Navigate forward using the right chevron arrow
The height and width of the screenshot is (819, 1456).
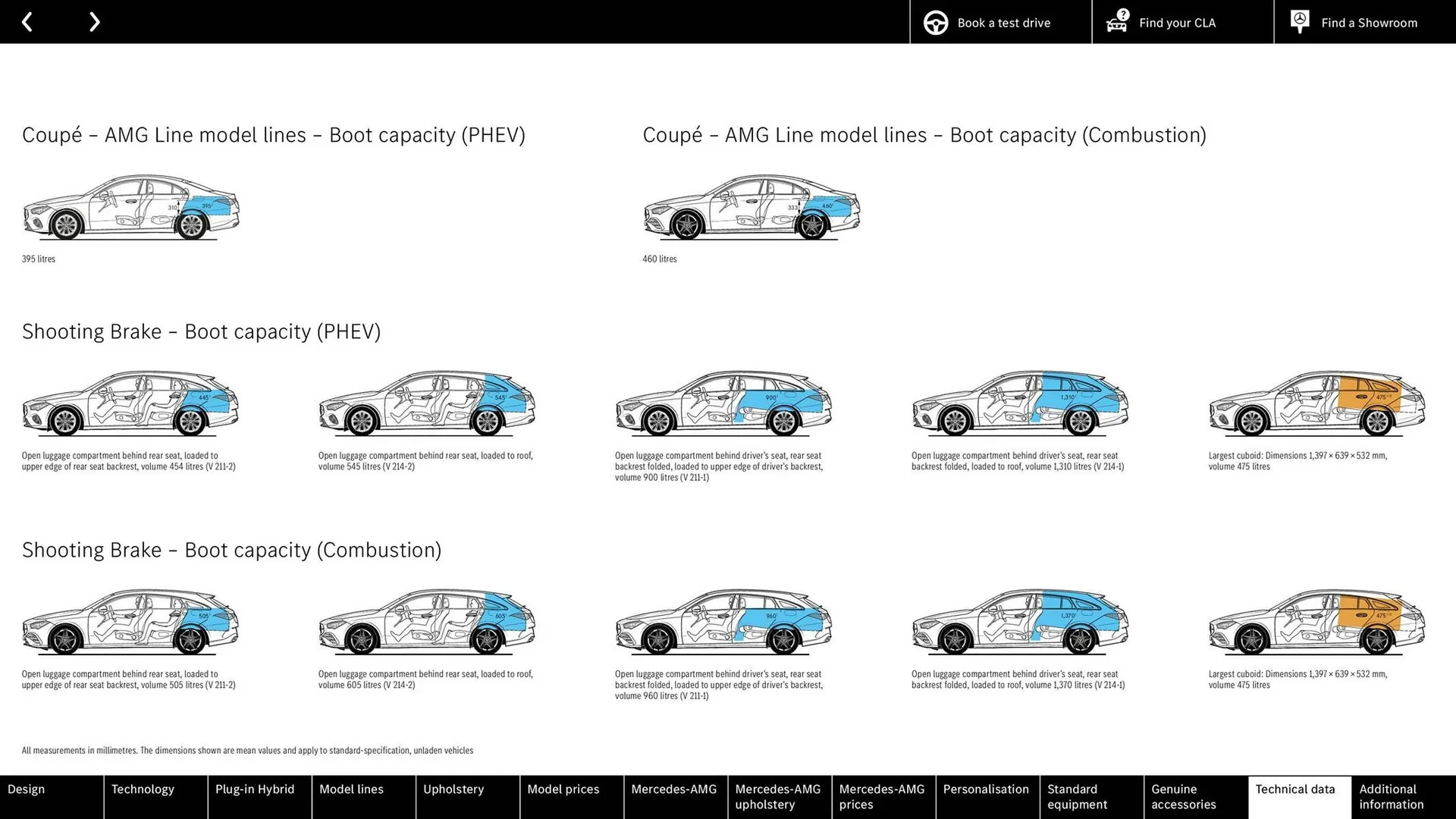tap(94, 22)
